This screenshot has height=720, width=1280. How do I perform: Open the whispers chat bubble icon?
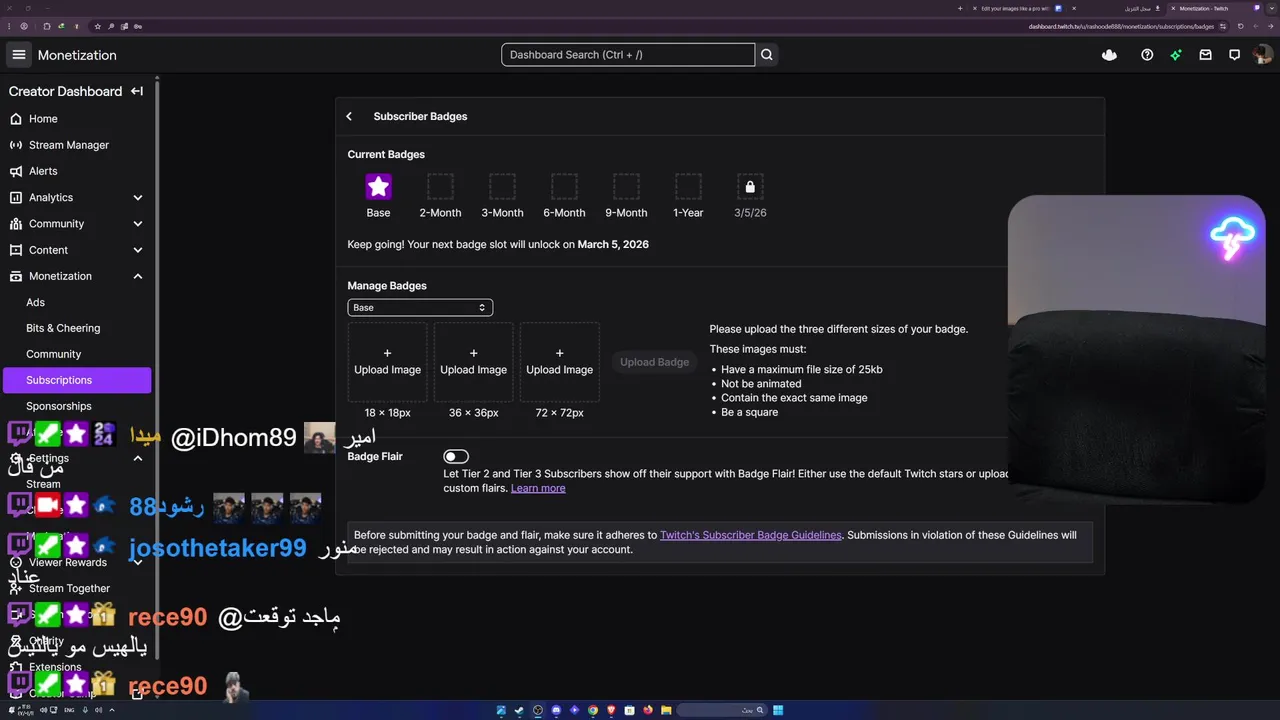click(x=1234, y=55)
